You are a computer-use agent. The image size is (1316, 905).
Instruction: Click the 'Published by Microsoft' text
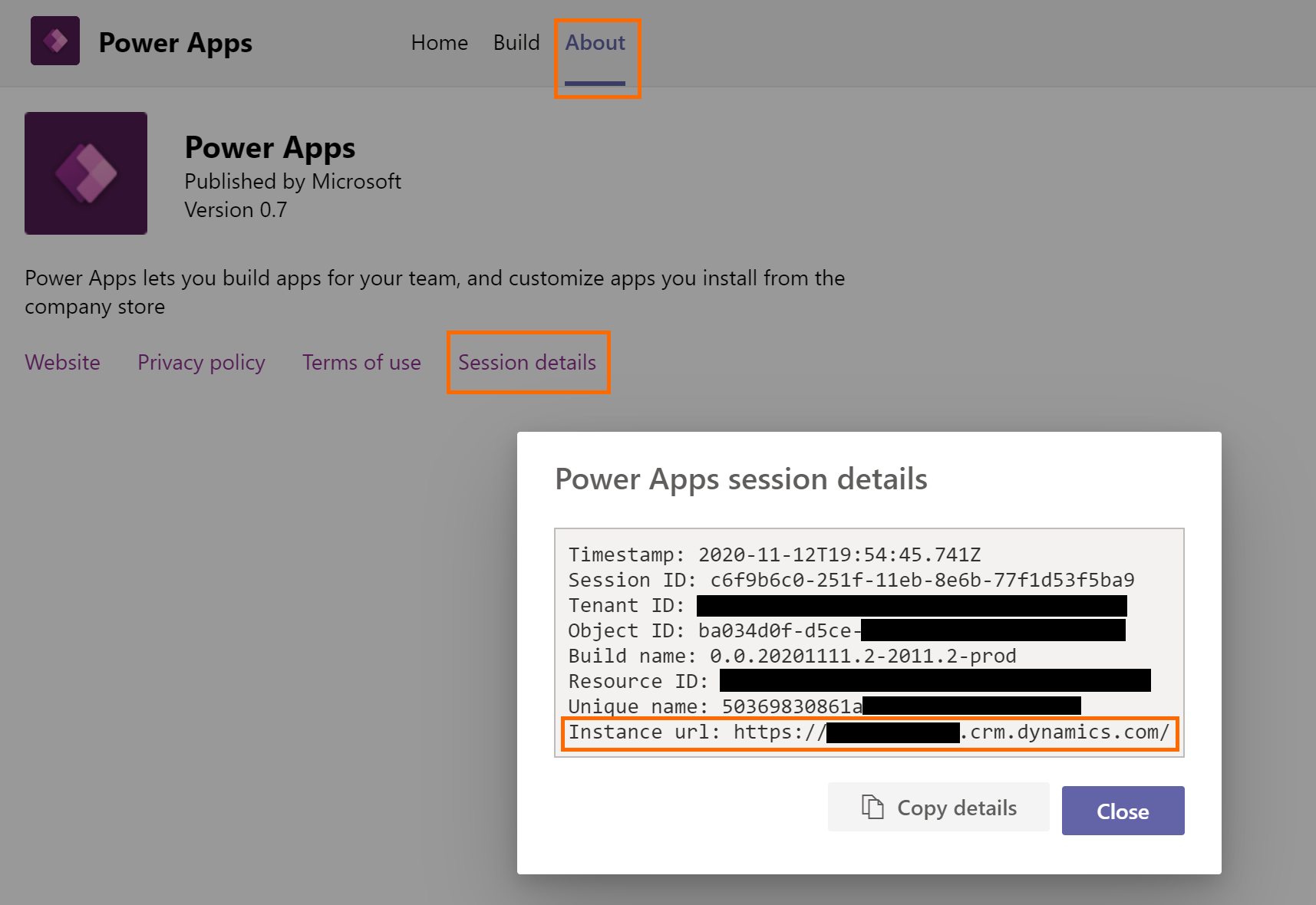pos(292,181)
